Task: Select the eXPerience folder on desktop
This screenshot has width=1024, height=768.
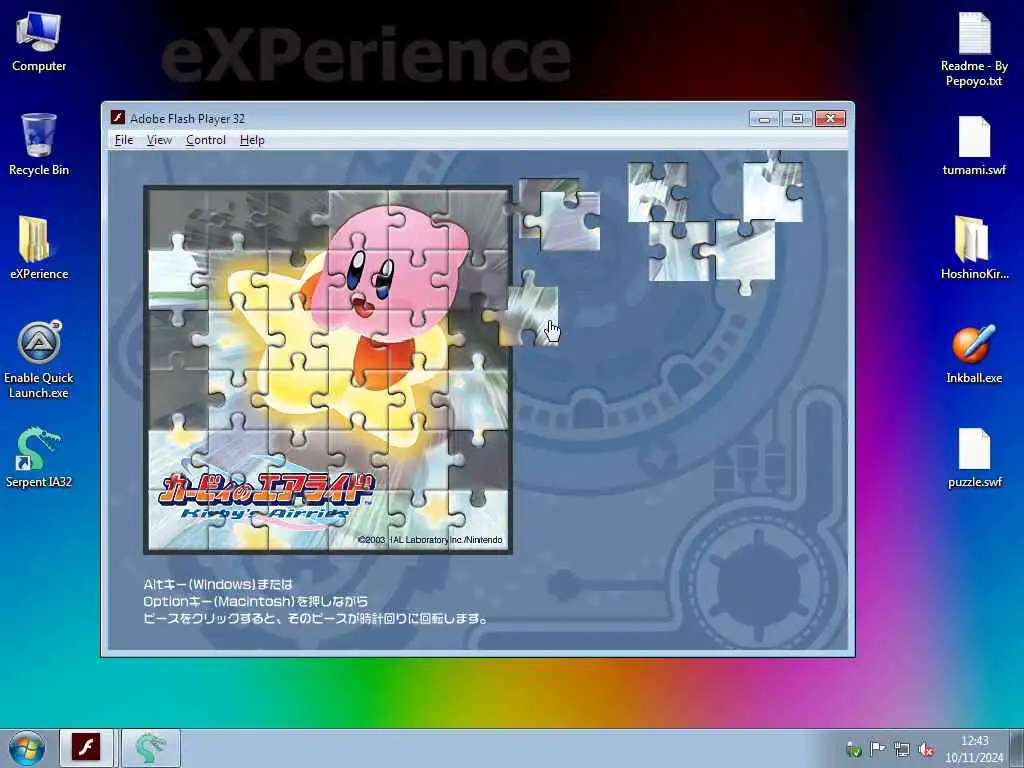Action: point(39,248)
